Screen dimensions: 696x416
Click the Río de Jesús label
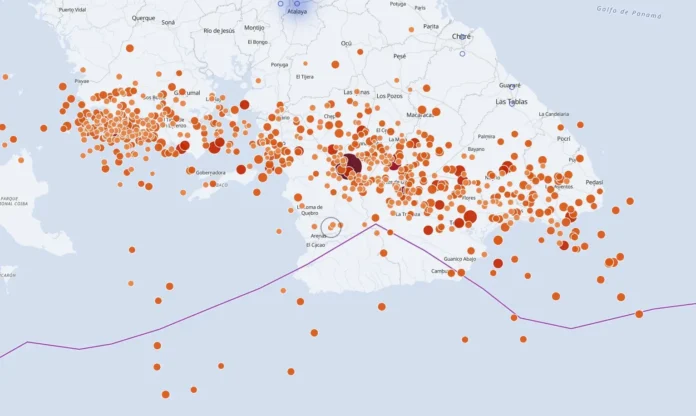click(219, 31)
